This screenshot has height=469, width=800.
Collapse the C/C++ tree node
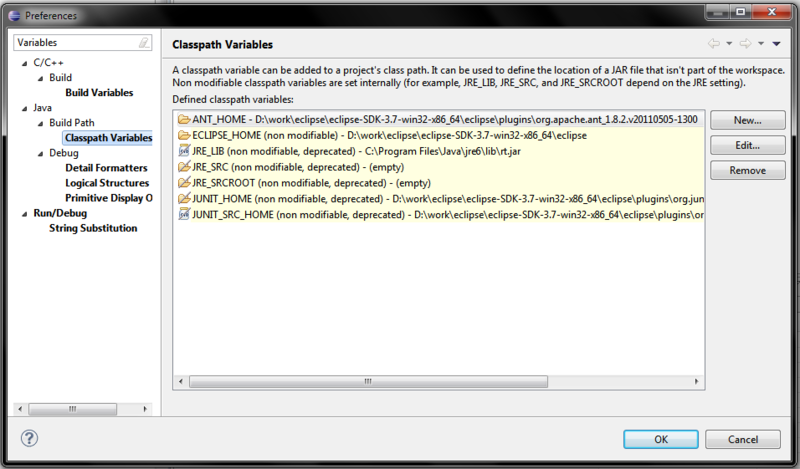pyautogui.click(x=24, y=63)
